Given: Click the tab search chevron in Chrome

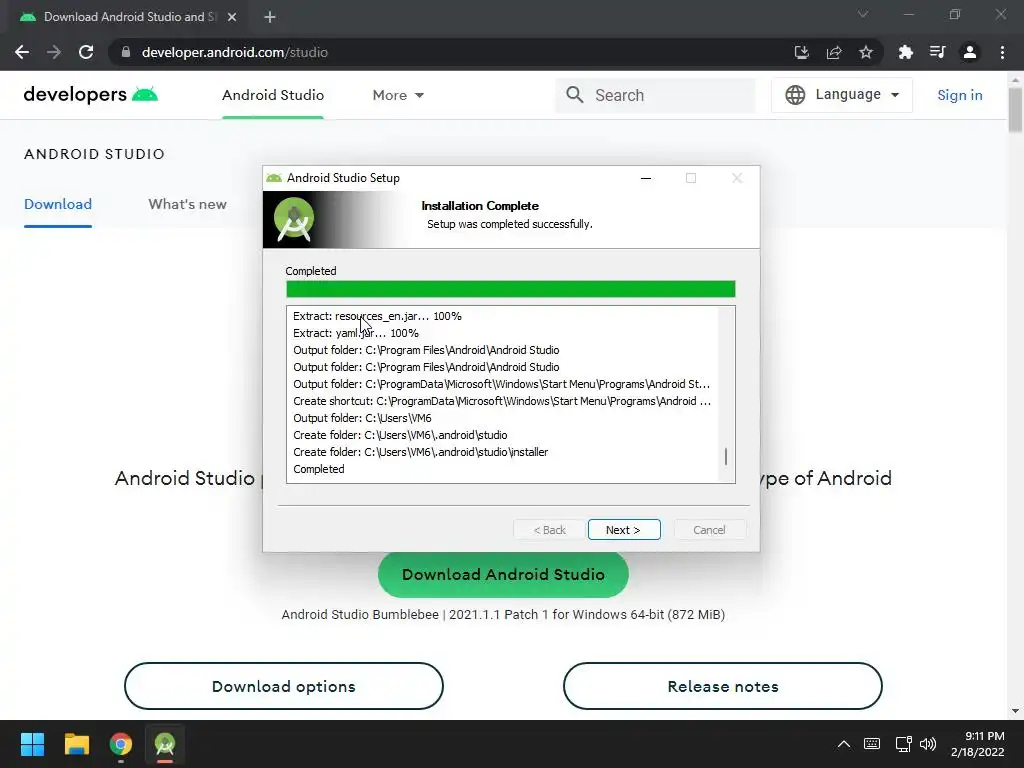Looking at the screenshot, I should click(x=863, y=14).
